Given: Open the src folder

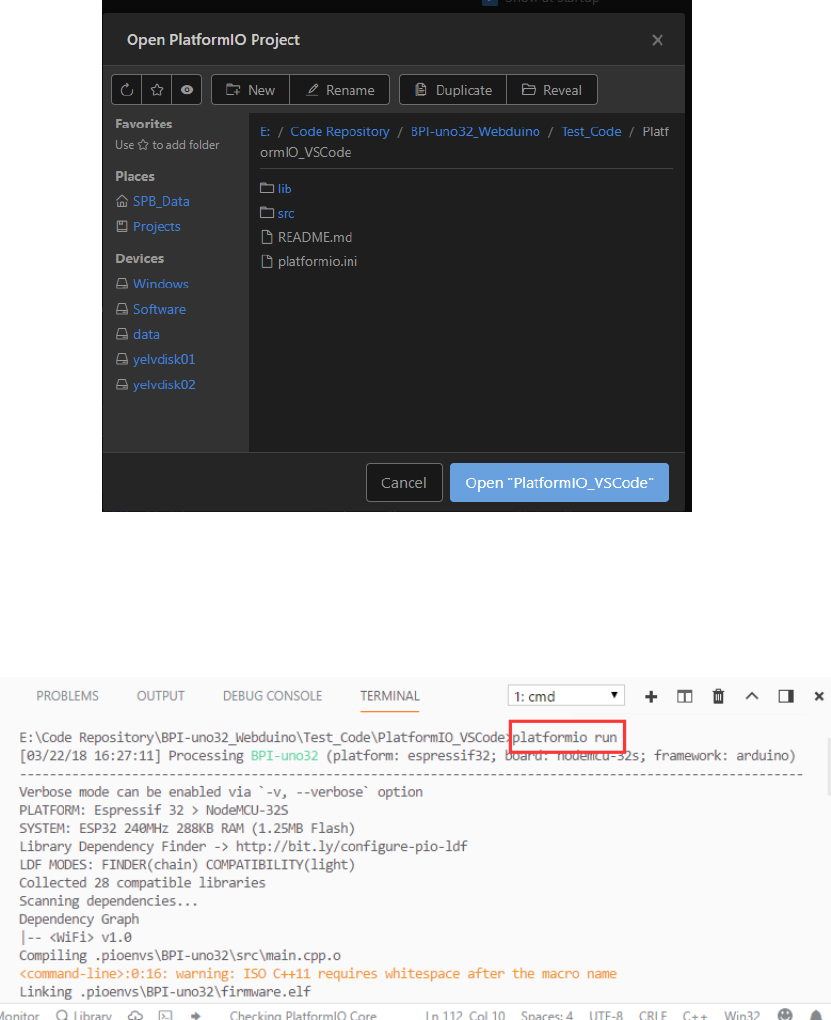Looking at the screenshot, I should tap(286, 213).
